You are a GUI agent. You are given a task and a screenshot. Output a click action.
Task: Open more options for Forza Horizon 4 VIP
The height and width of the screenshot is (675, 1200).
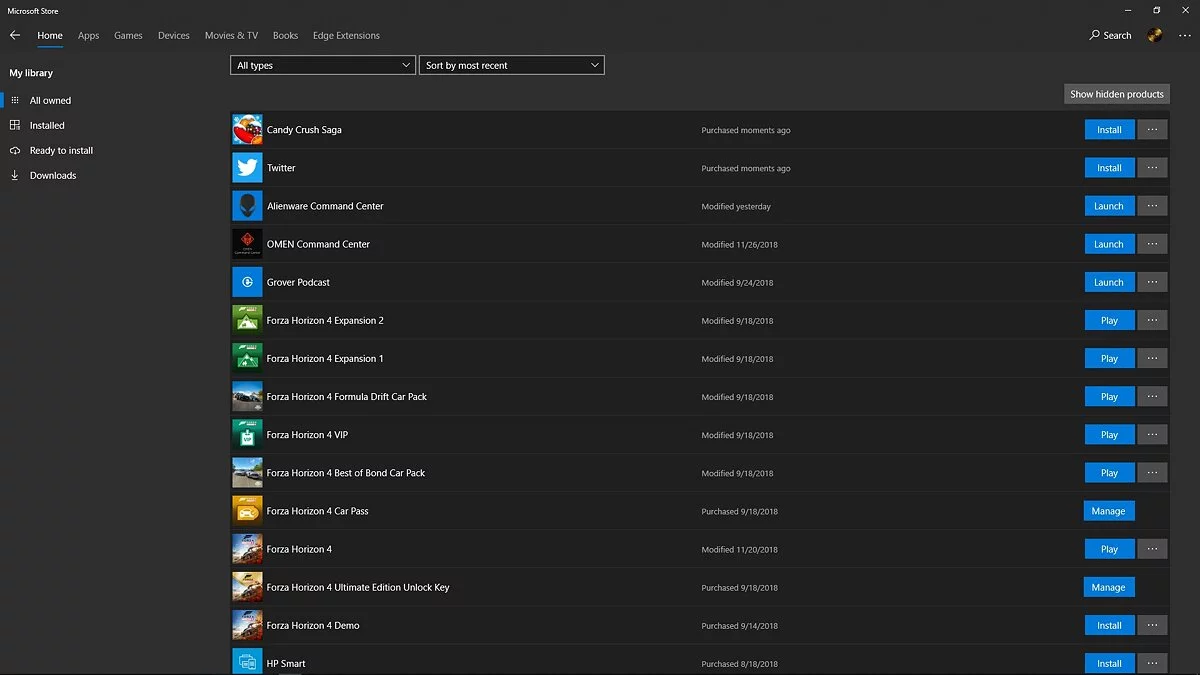pyautogui.click(x=1152, y=435)
